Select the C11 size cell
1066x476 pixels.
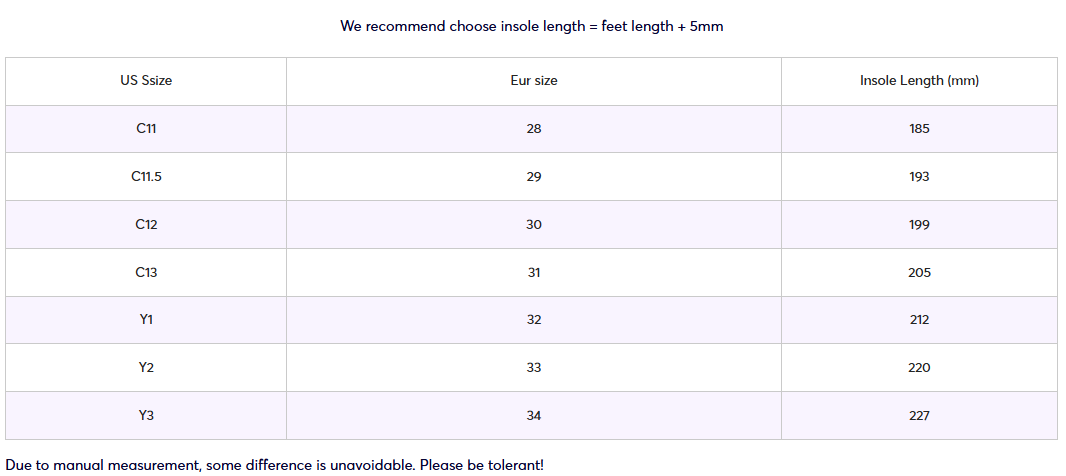coord(146,129)
